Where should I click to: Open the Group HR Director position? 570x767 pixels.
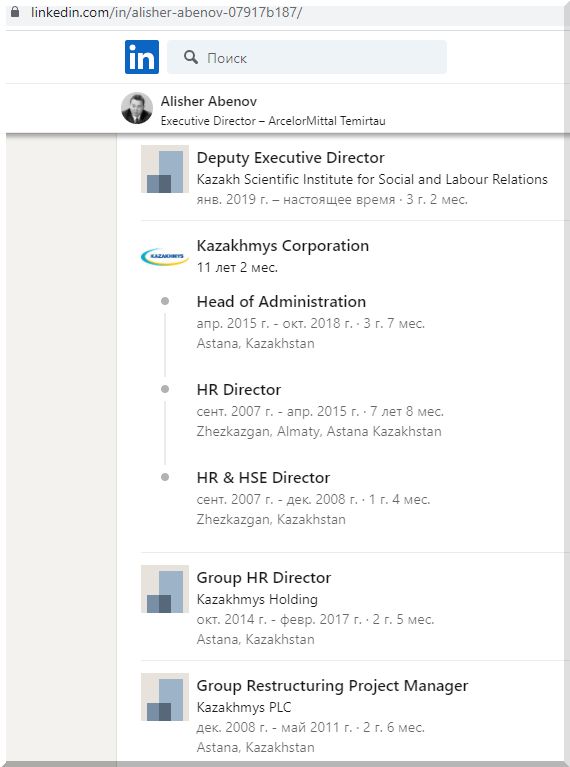(264, 578)
